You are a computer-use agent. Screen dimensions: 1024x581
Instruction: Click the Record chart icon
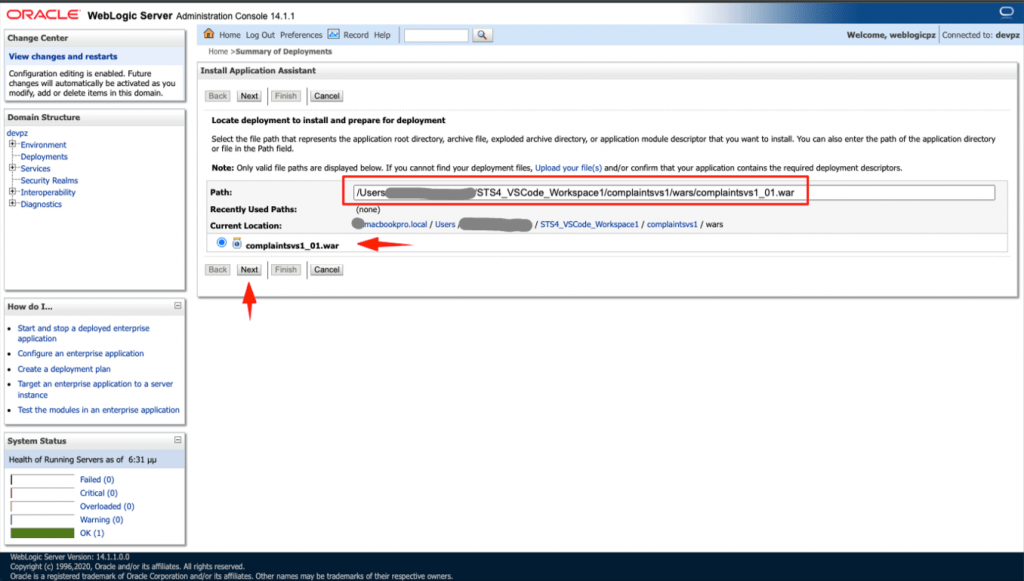click(334, 34)
